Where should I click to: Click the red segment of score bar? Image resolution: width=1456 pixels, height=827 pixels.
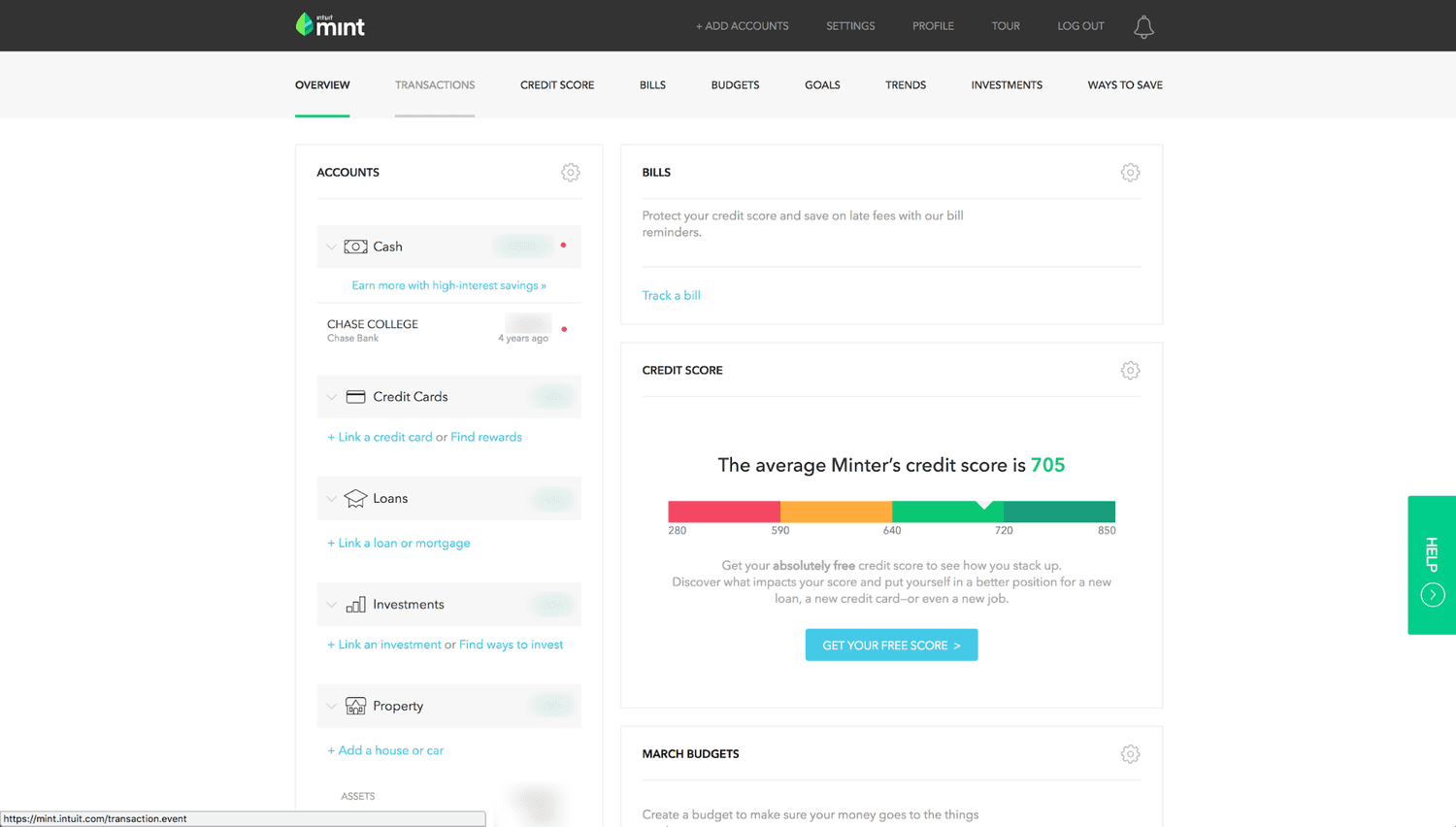pos(724,512)
